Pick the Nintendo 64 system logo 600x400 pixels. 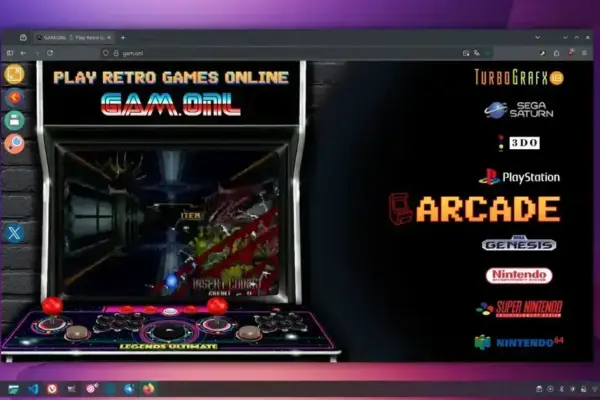(x=519, y=342)
